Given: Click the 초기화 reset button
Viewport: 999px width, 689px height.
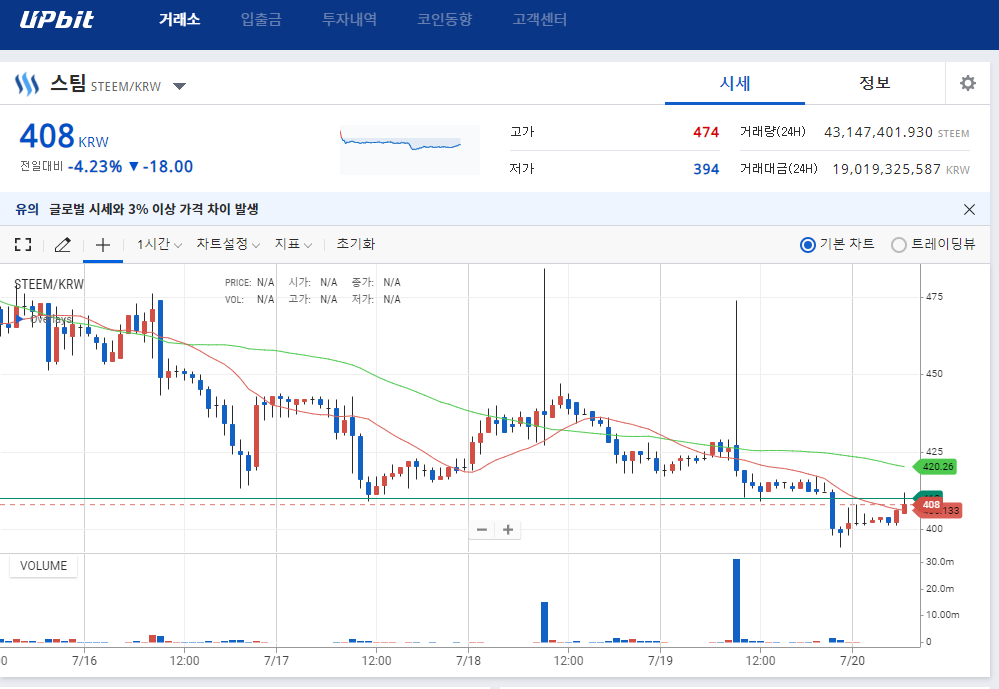Looking at the screenshot, I should pos(355,244).
